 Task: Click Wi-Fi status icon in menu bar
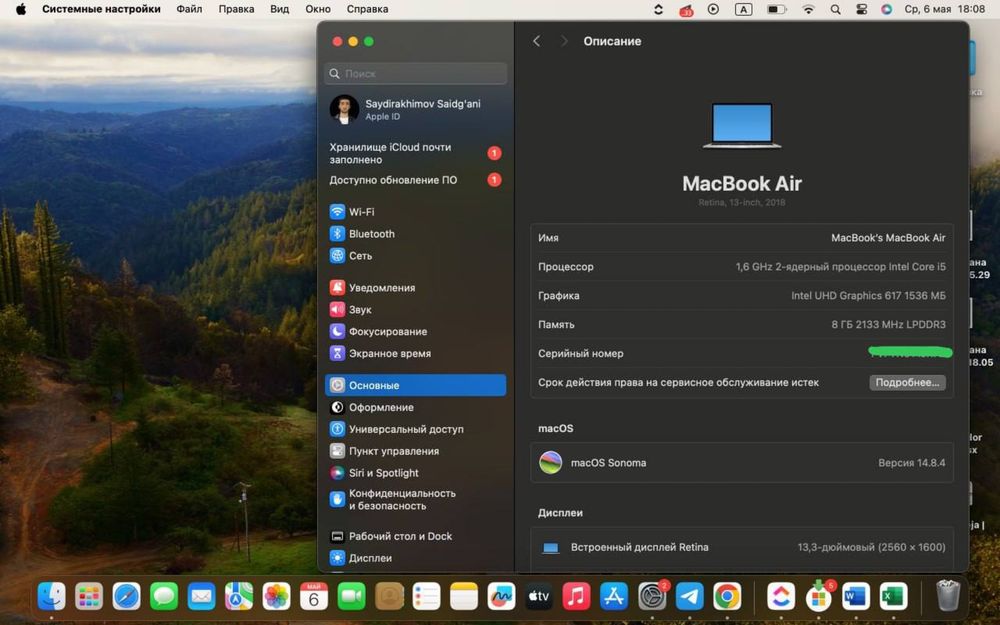(808, 10)
